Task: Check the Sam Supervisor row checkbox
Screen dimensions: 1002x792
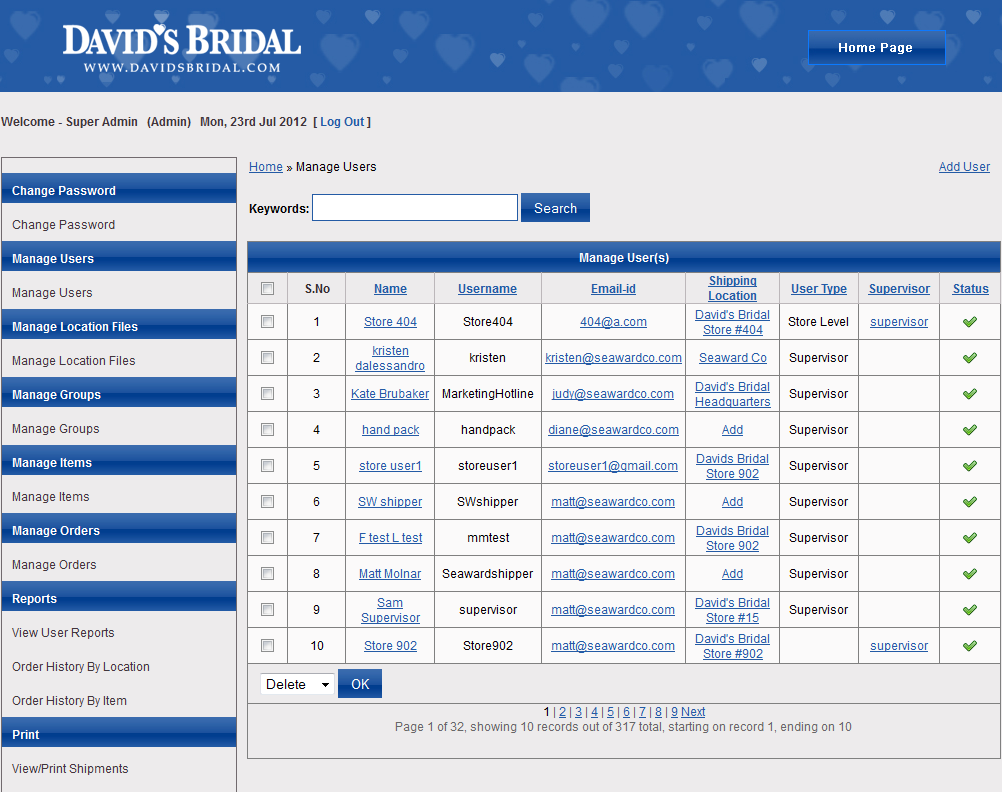Action: pos(267,610)
